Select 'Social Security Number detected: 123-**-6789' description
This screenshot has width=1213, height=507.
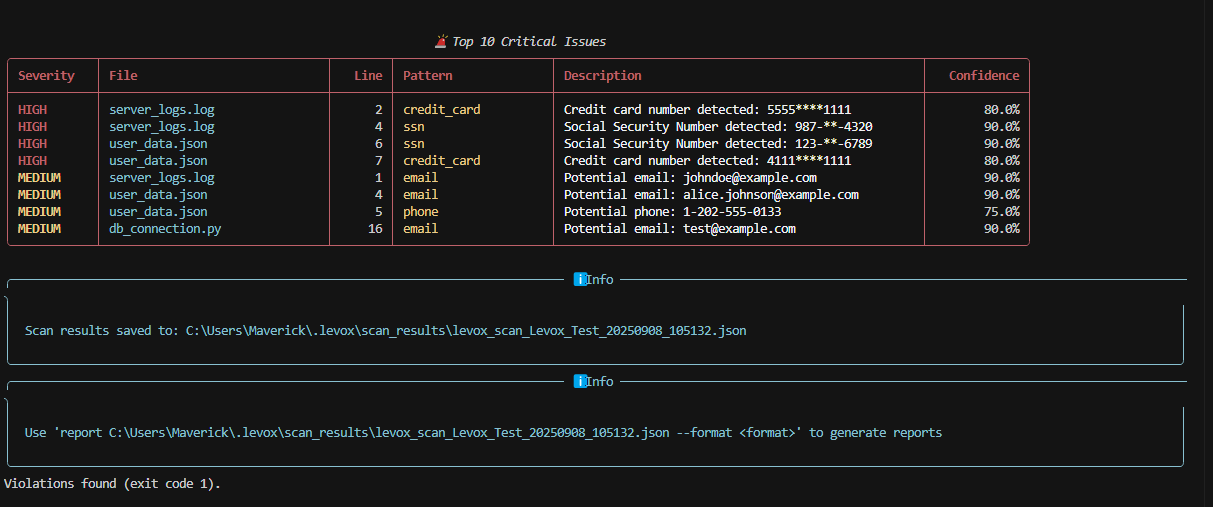point(718,144)
